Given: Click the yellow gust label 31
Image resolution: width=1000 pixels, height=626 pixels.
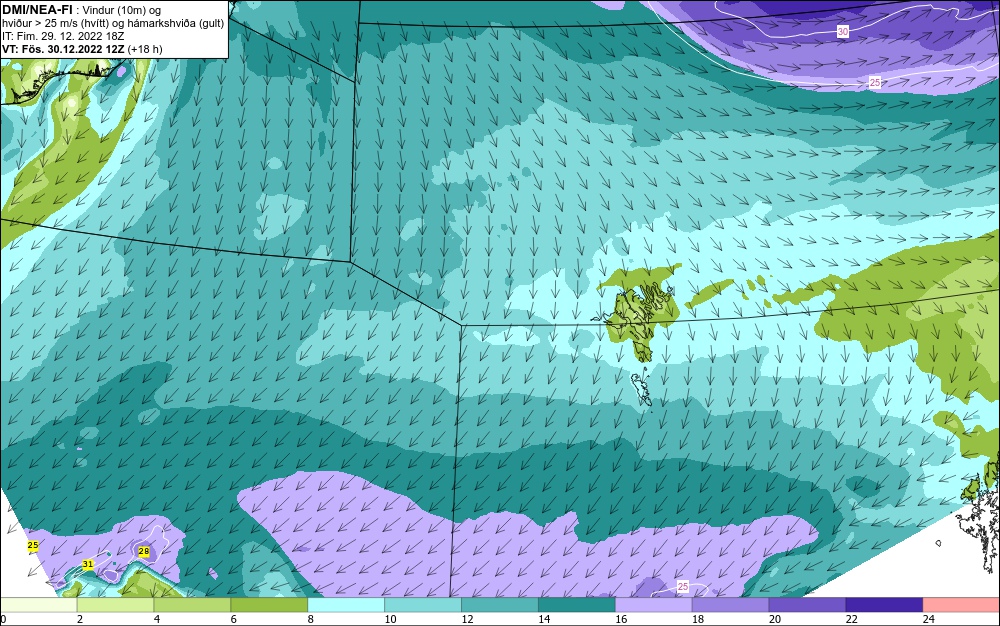Looking at the screenshot, I should point(87,564).
